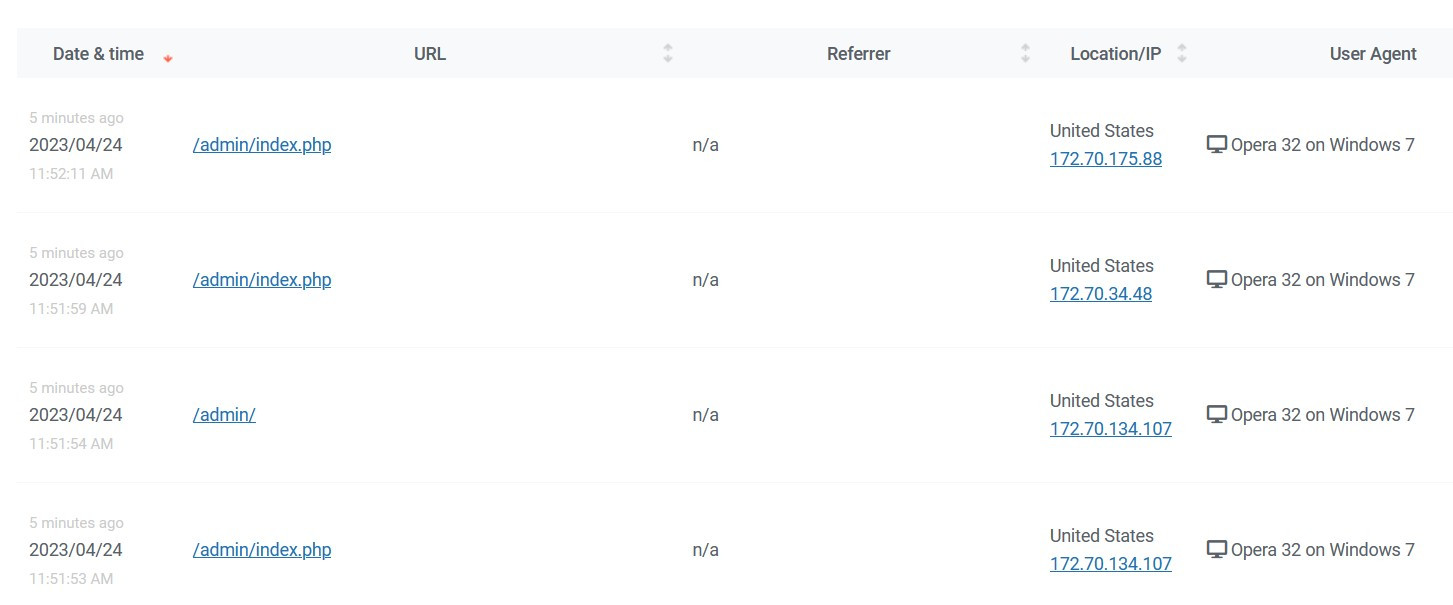The height and width of the screenshot is (605, 1453).
Task: Click red sort arrow beside Date & time
Action: [168, 59]
